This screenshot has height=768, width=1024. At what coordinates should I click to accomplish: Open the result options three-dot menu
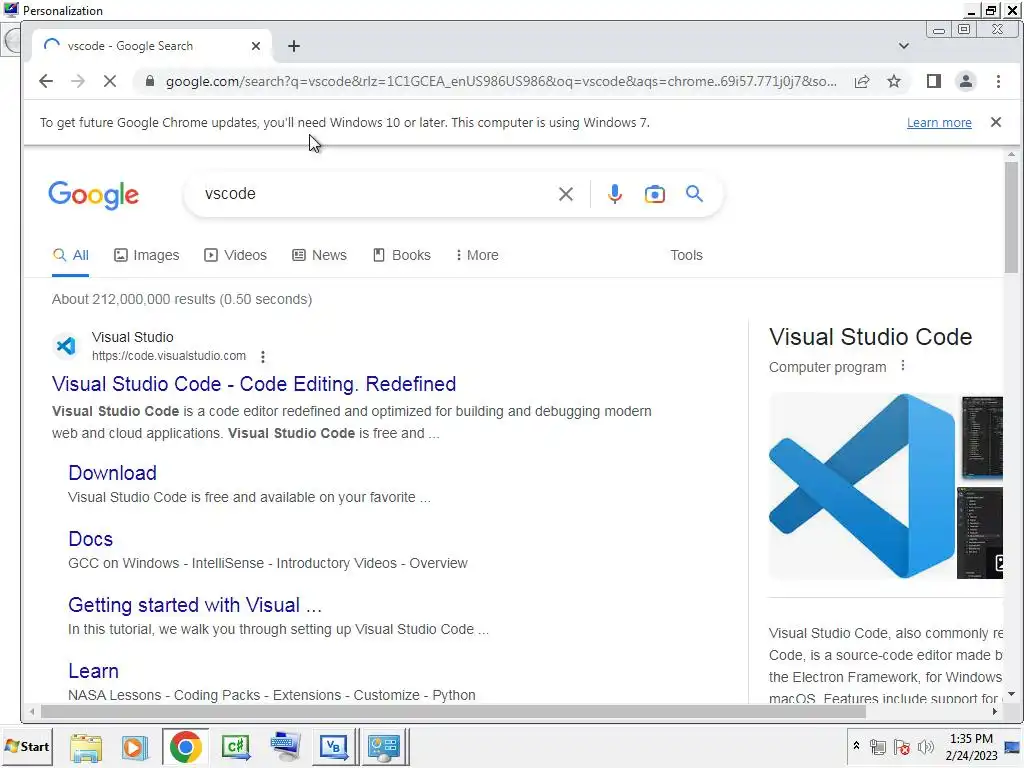tap(263, 357)
